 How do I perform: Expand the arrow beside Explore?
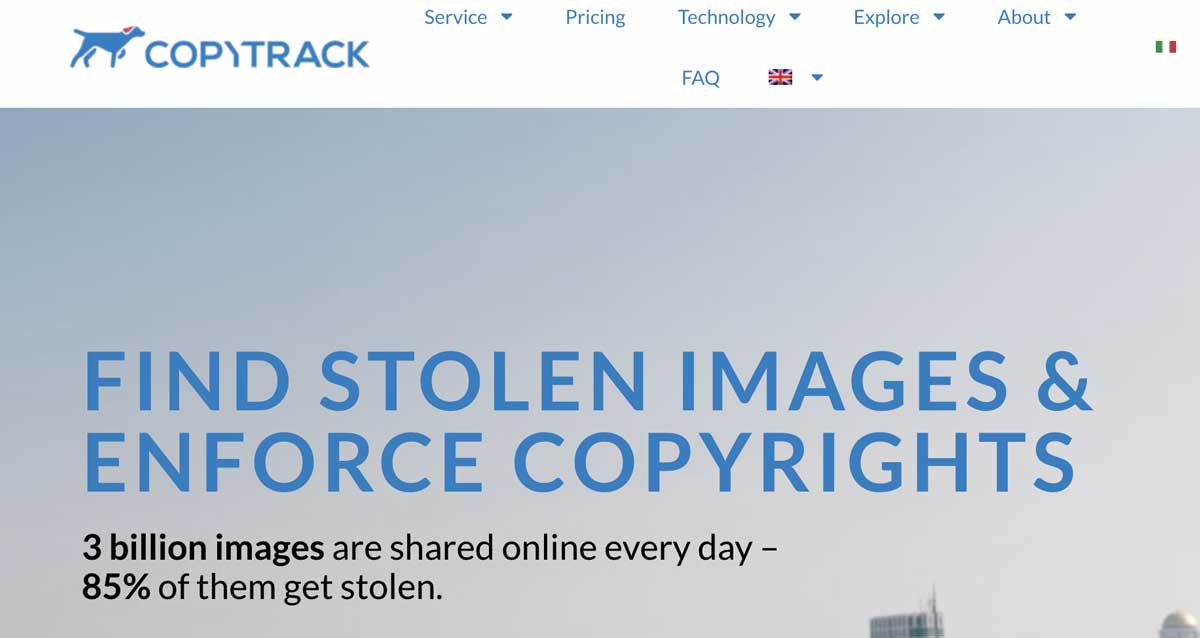pos(939,17)
